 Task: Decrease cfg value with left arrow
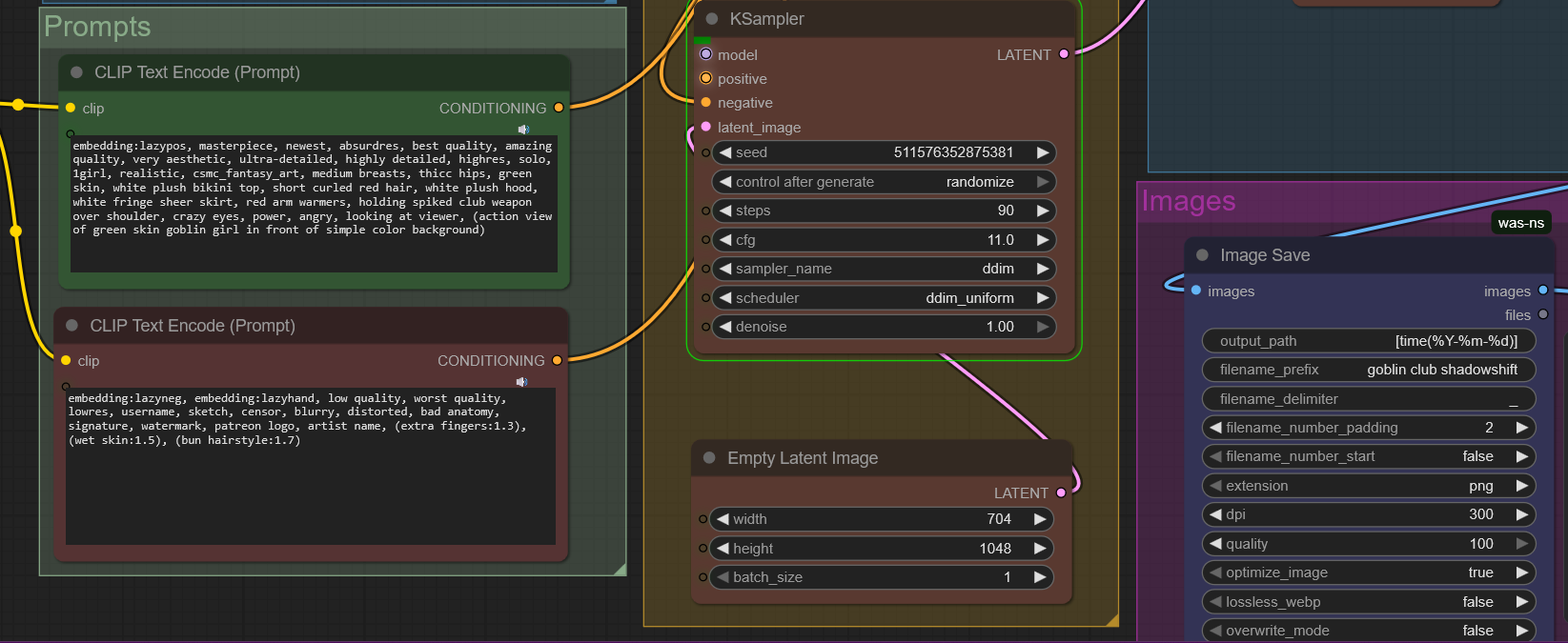pos(725,240)
